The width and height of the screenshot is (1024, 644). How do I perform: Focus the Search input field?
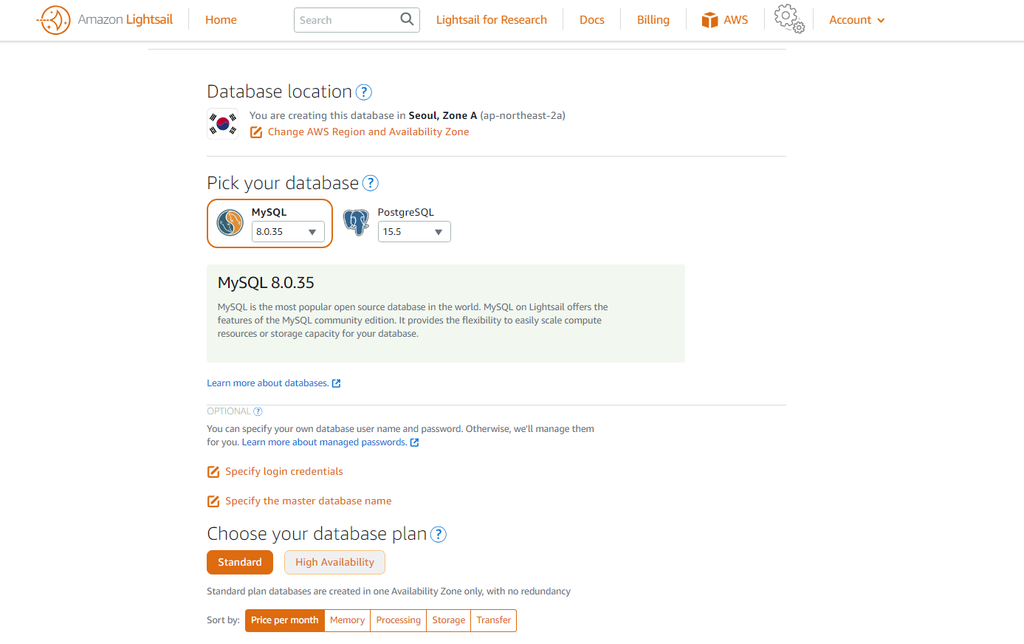point(346,20)
